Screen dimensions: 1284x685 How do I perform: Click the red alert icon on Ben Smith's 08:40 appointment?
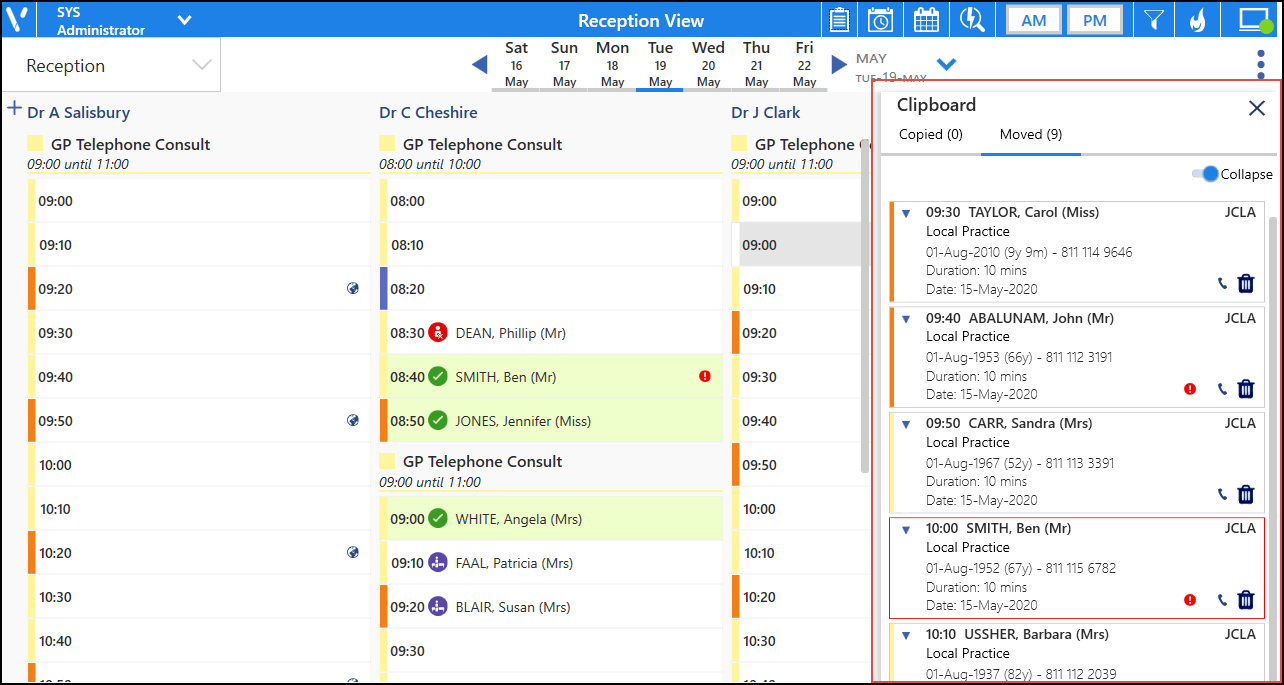(x=705, y=377)
